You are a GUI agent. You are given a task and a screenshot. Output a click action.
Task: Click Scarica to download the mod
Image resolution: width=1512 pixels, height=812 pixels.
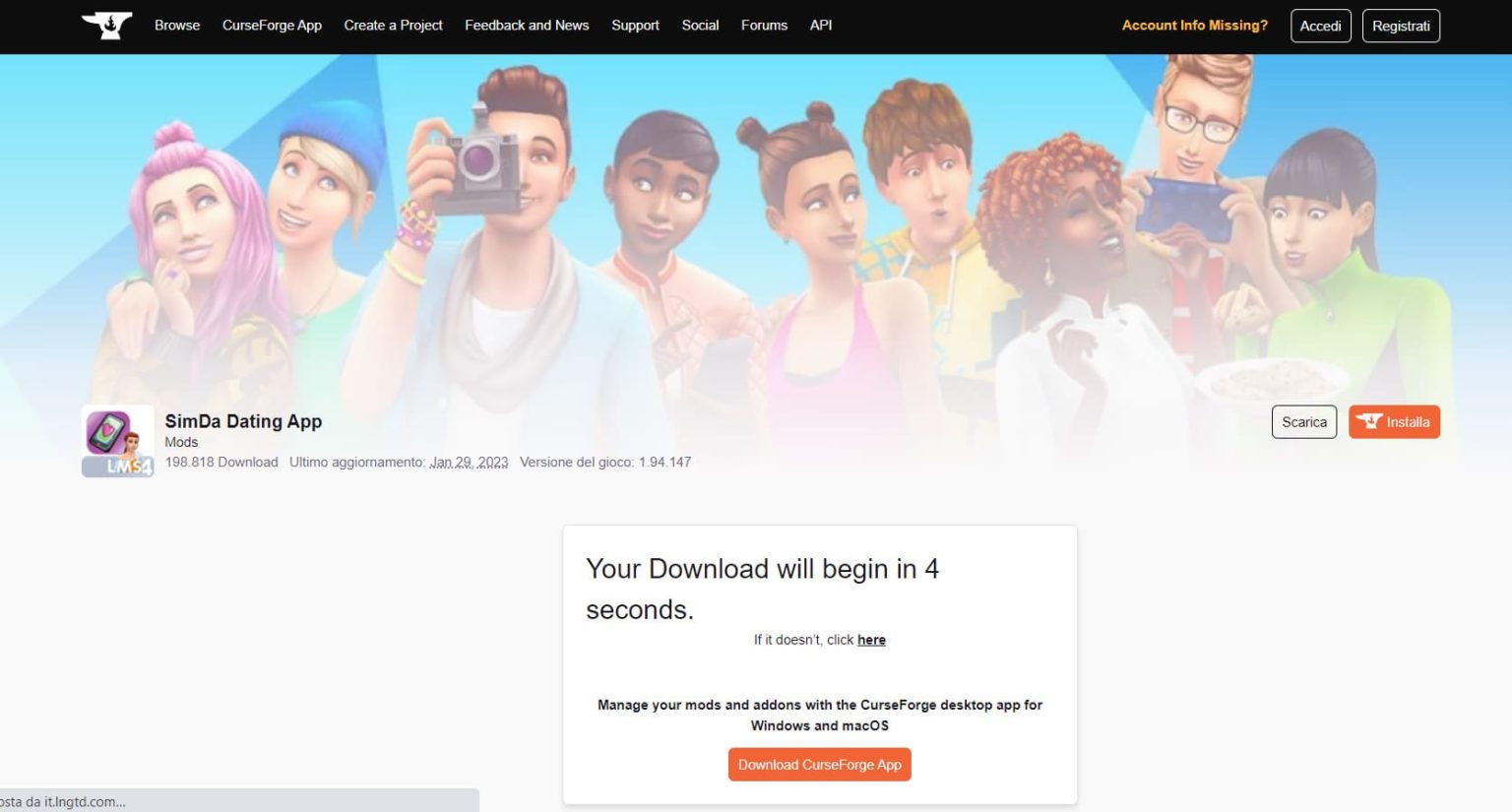coord(1304,421)
